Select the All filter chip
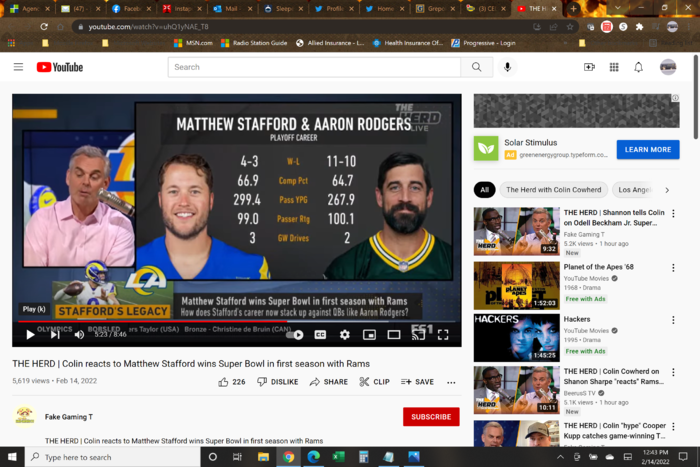 pos(484,190)
